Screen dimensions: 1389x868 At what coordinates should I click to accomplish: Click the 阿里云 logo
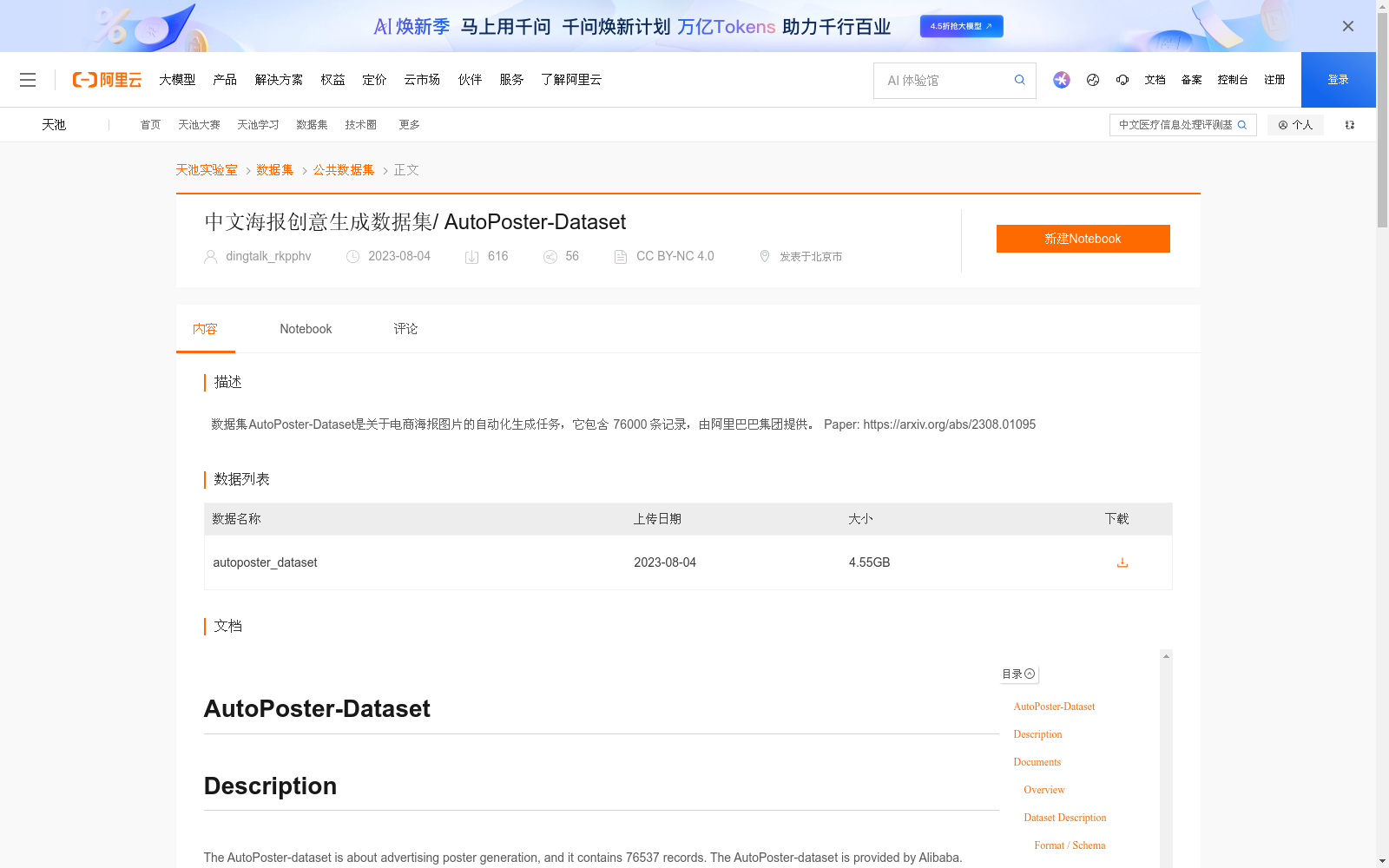pyautogui.click(x=107, y=80)
